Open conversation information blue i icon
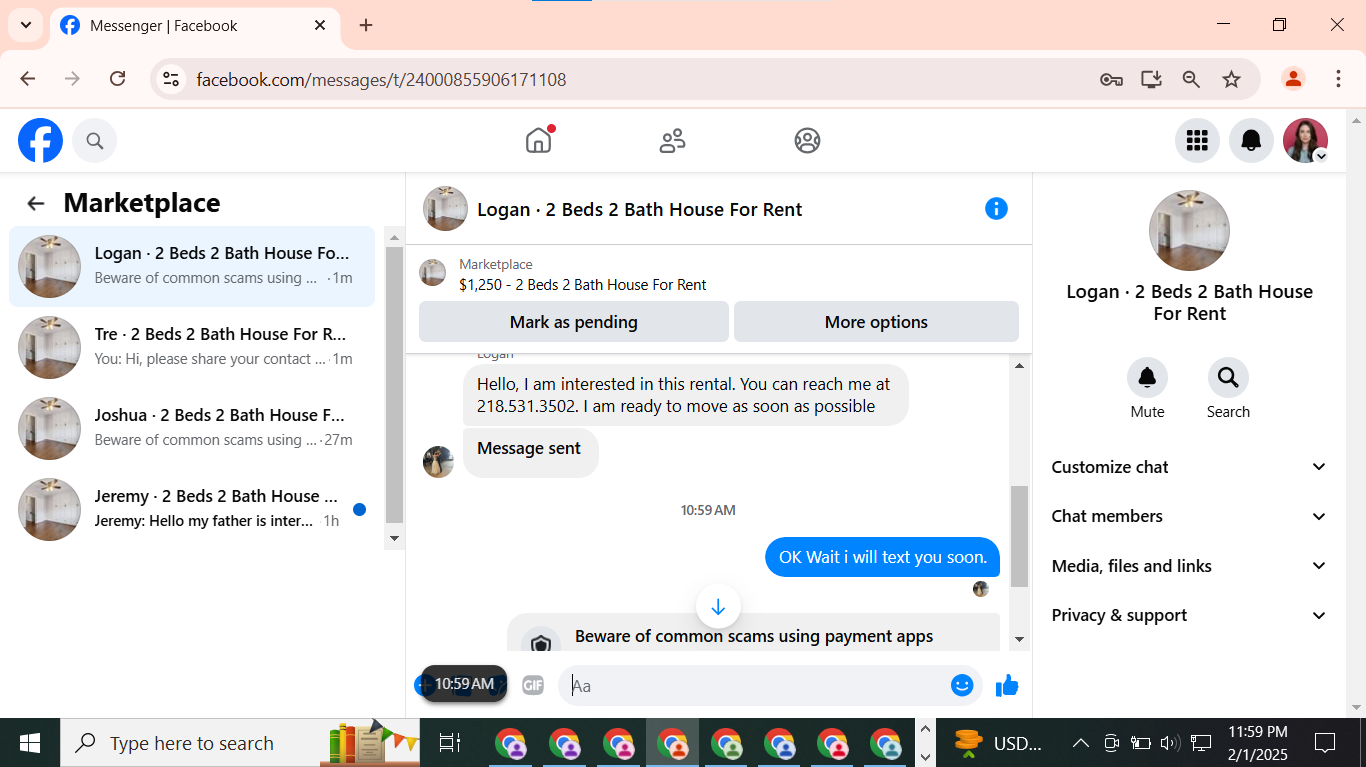This screenshot has width=1366, height=767. pos(996,209)
